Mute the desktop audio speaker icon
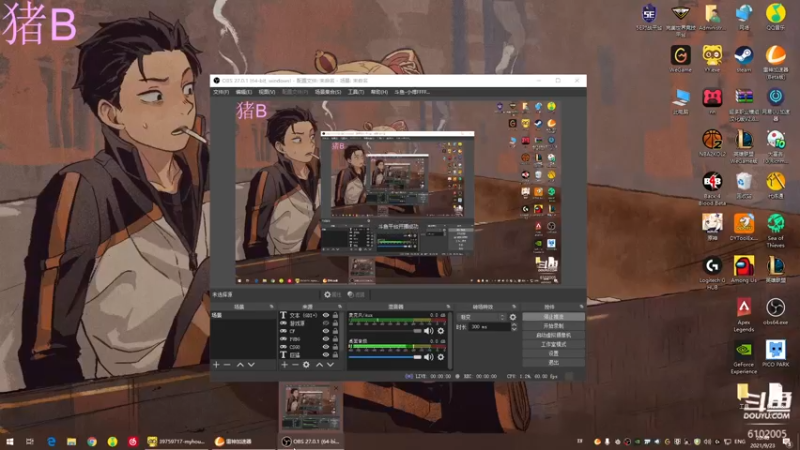The height and width of the screenshot is (450, 800). tap(429, 357)
